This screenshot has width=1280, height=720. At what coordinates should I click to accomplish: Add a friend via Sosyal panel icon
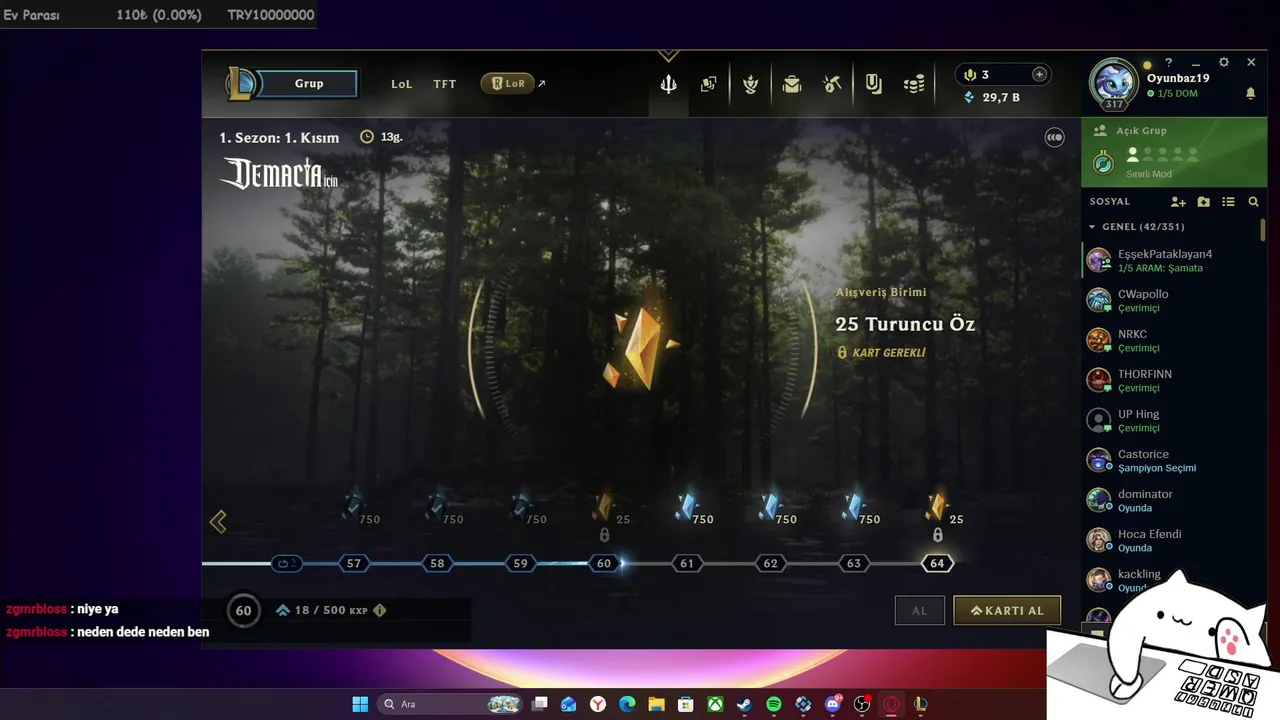pyautogui.click(x=1178, y=202)
